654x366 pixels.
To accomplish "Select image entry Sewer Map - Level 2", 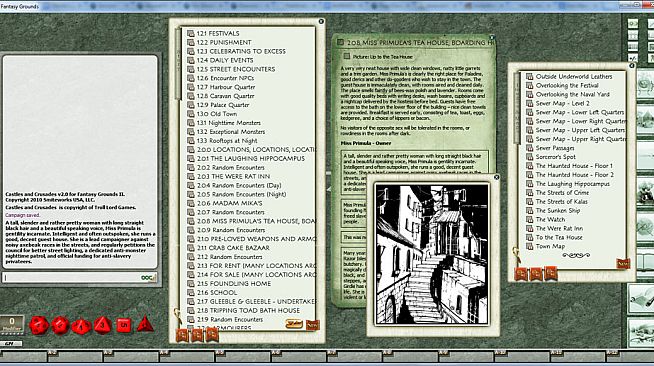I will [x=562, y=103].
